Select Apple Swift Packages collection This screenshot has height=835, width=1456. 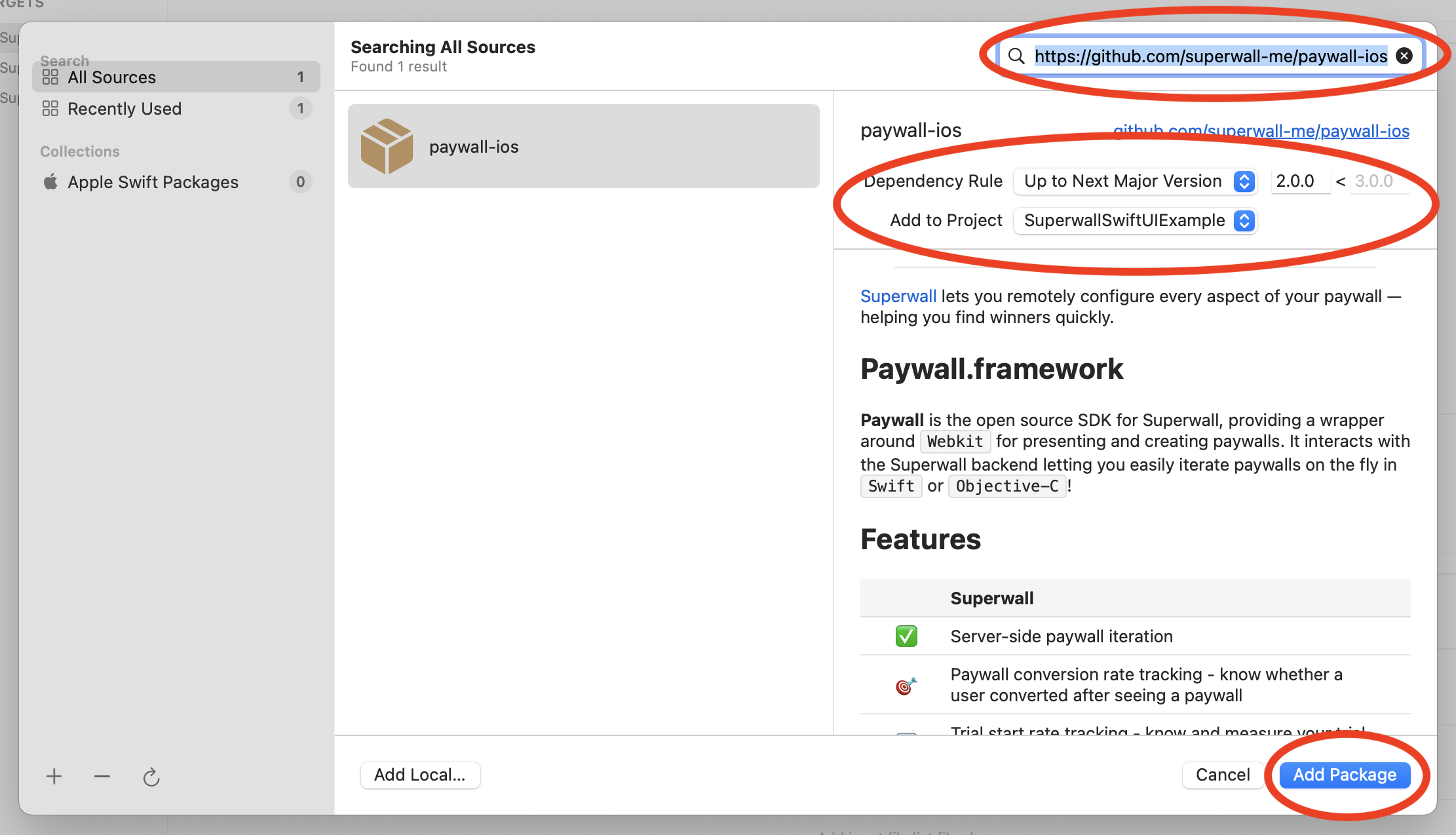pos(176,182)
